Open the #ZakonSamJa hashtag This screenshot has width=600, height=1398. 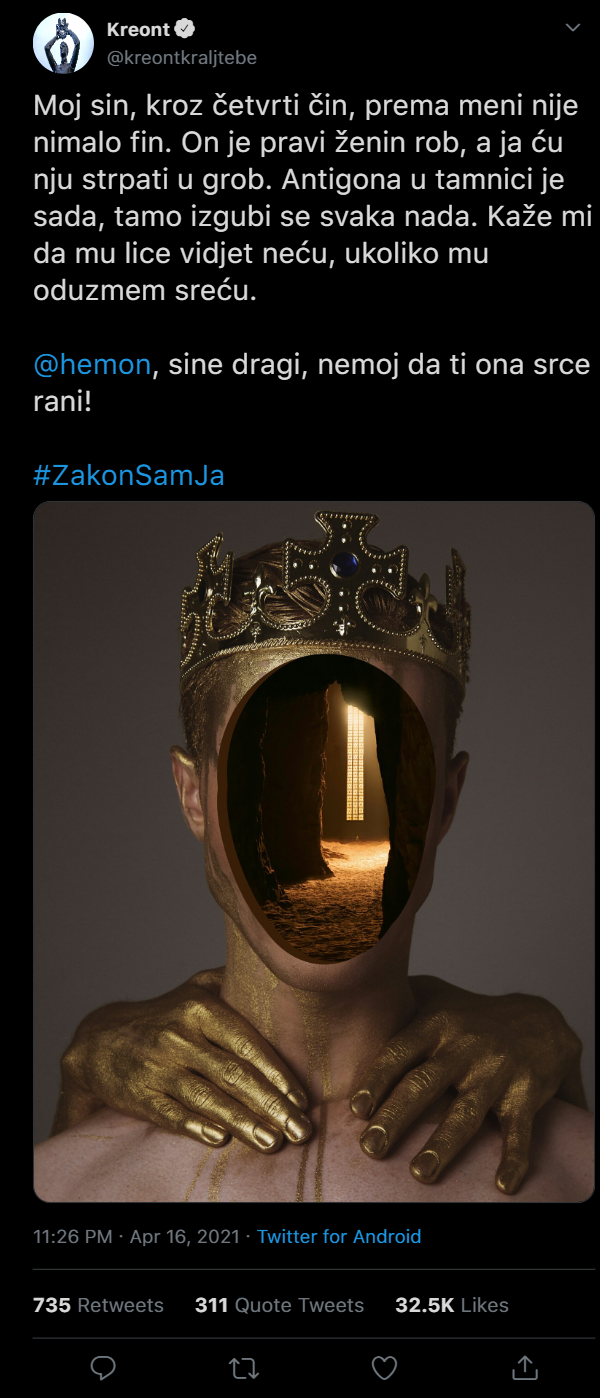coord(129,475)
